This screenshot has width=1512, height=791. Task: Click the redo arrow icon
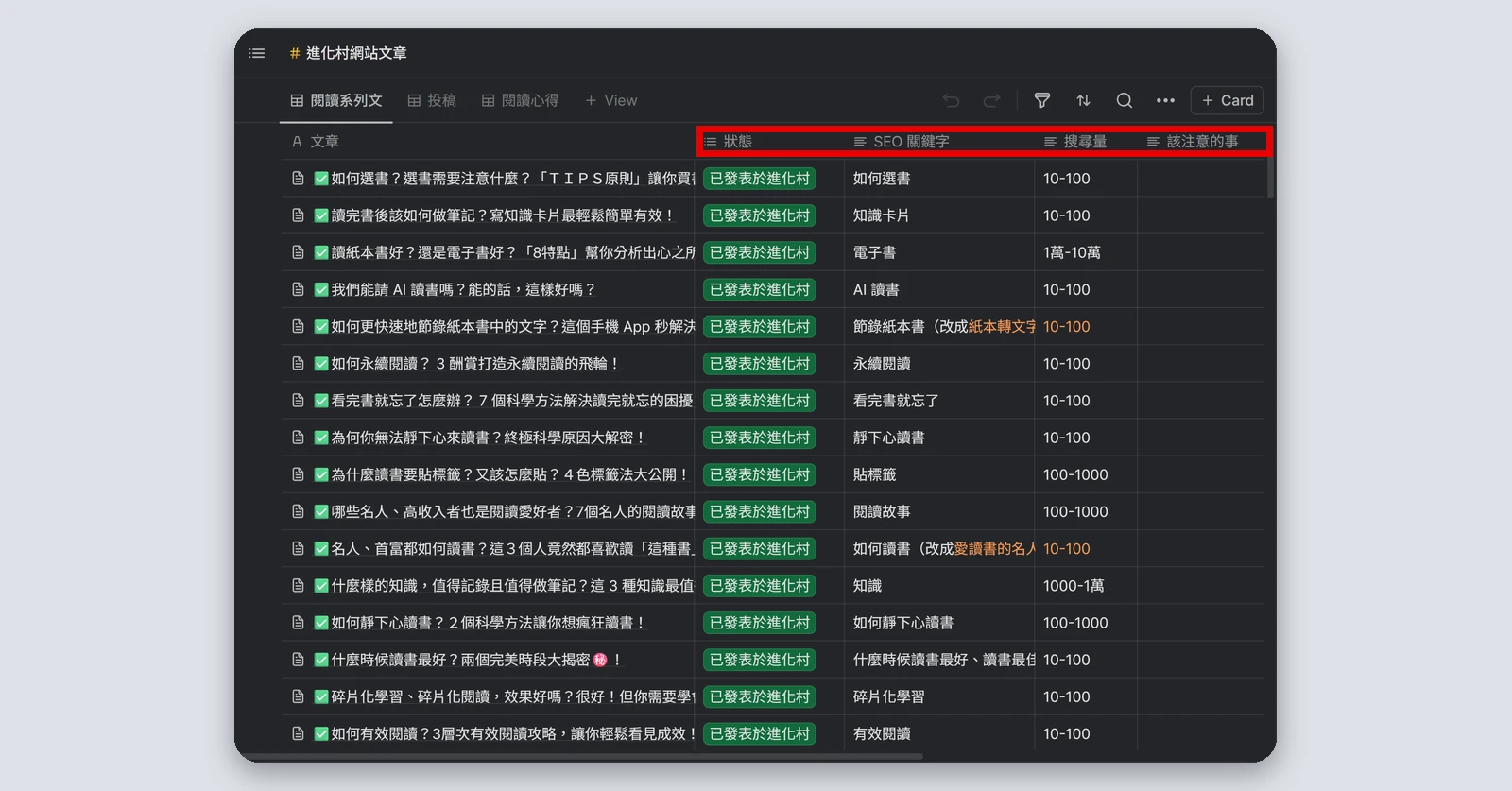pyautogui.click(x=991, y=100)
